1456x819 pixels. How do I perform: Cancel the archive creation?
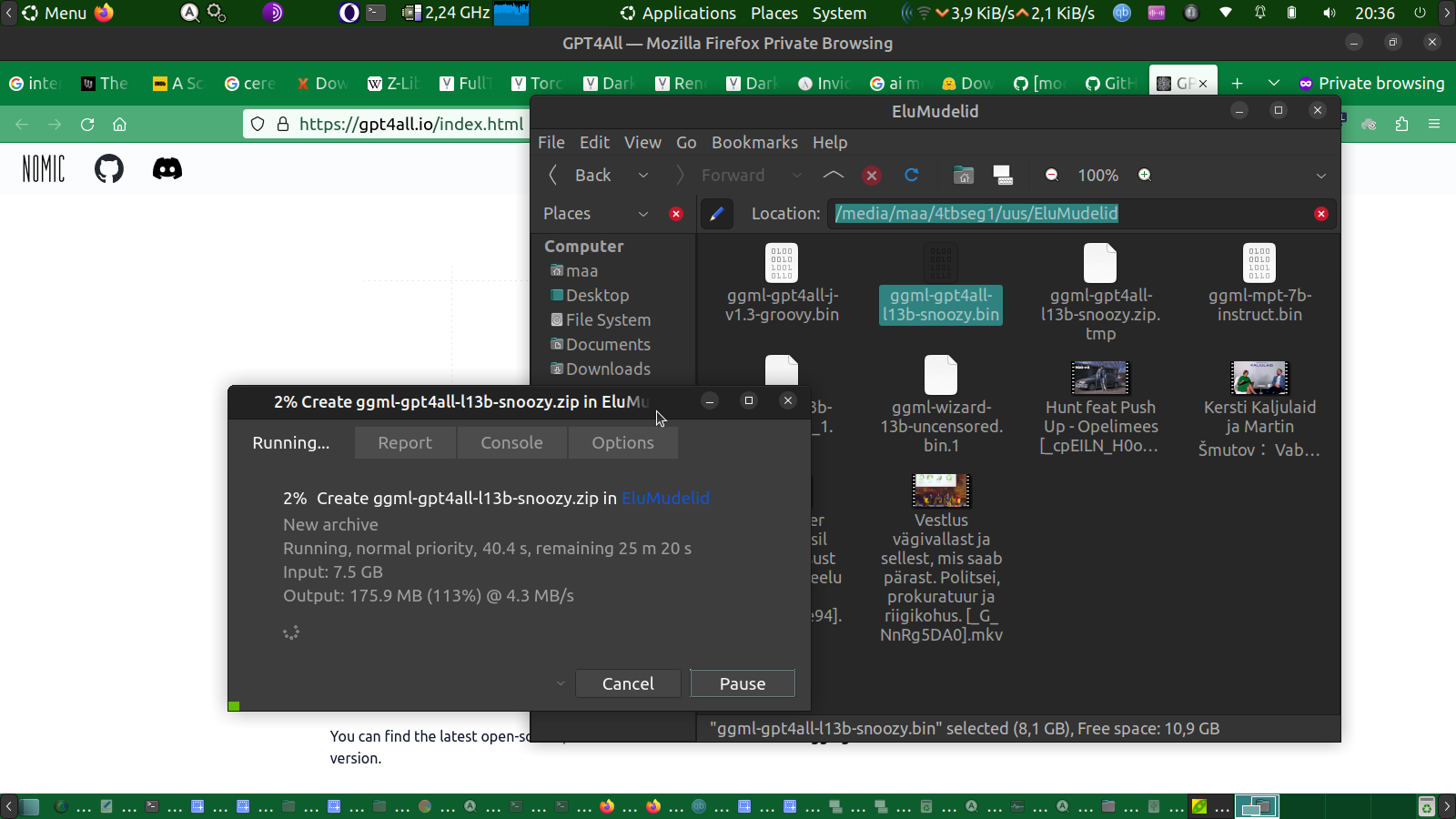(x=628, y=683)
